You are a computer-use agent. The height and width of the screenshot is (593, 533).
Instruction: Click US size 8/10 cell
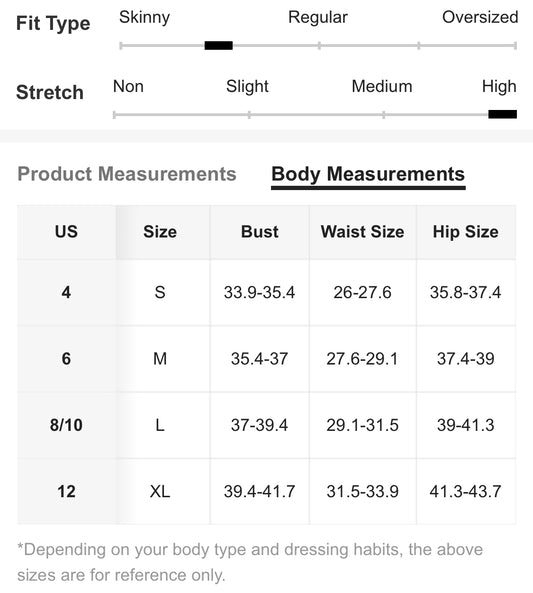coord(67,425)
